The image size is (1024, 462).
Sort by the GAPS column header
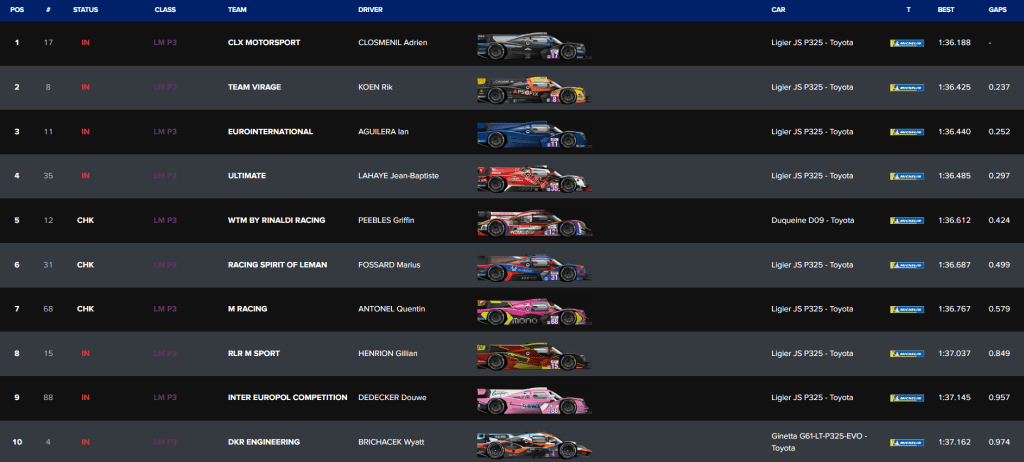997,10
